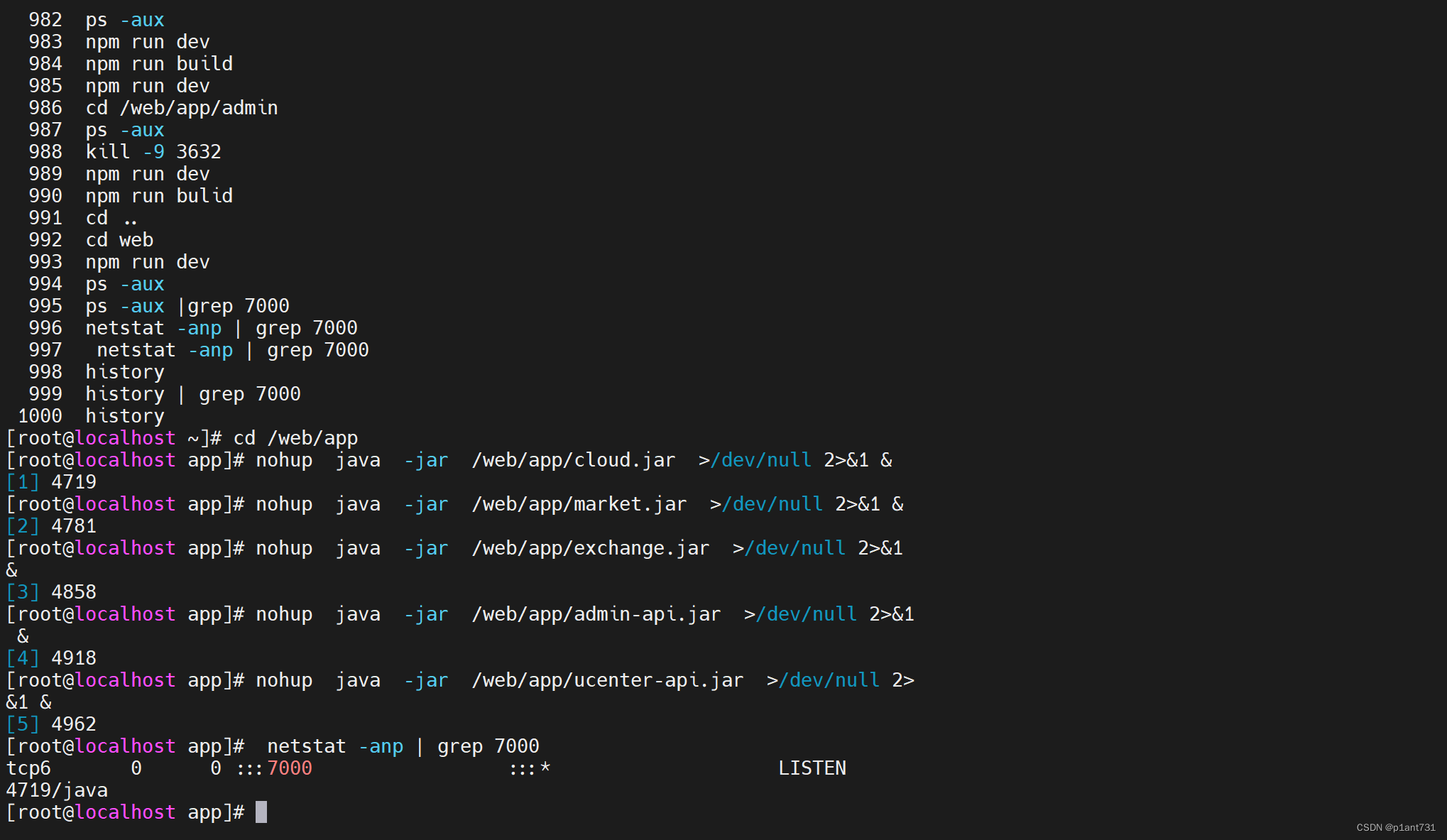Click history entry 990 npm run bulid
Viewport: 1447px width, 840px height.
point(158,196)
